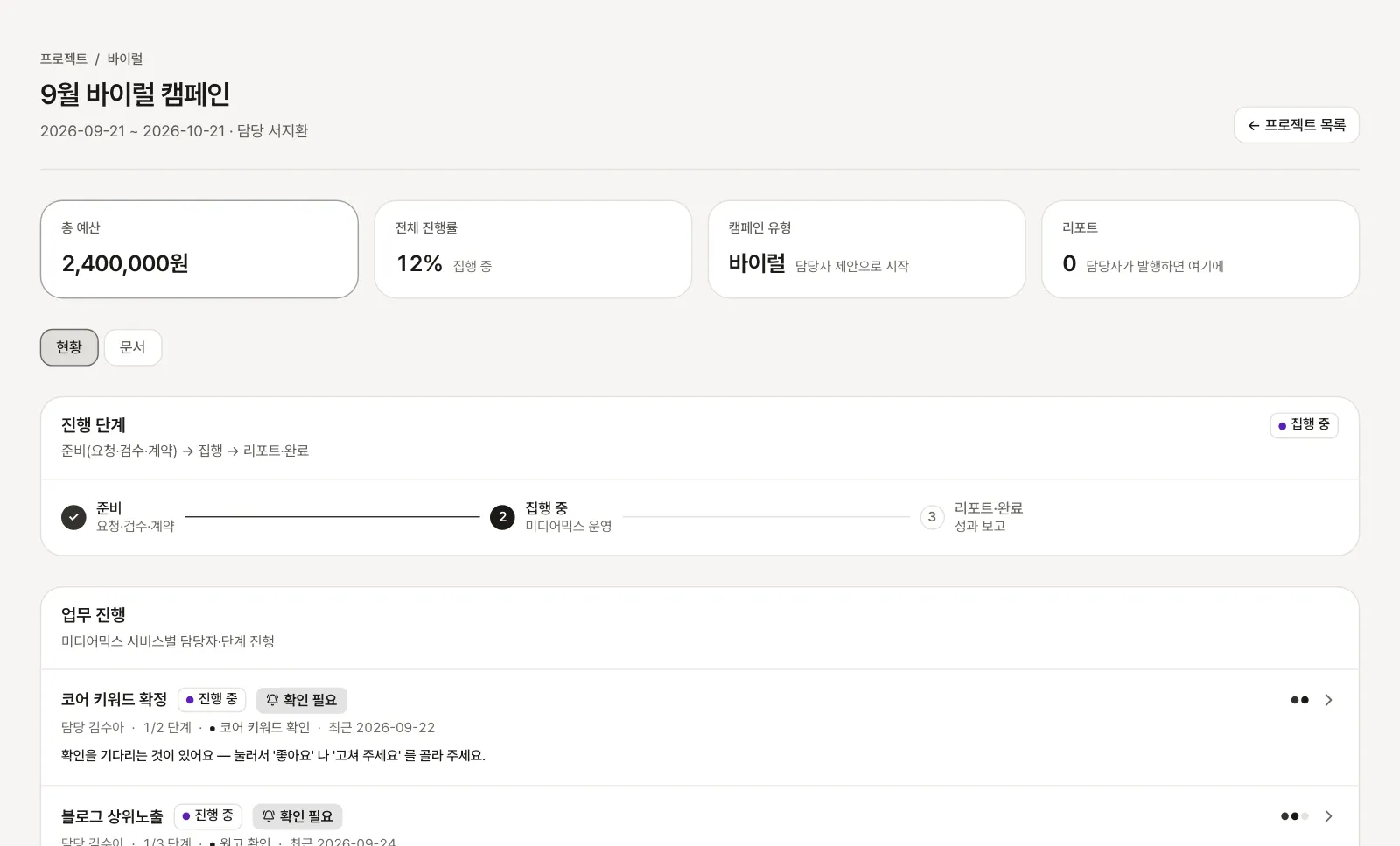Click the 집행 중 badge in 진행 단계 header
This screenshot has width=1400, height=846.
coord(1304,425)
